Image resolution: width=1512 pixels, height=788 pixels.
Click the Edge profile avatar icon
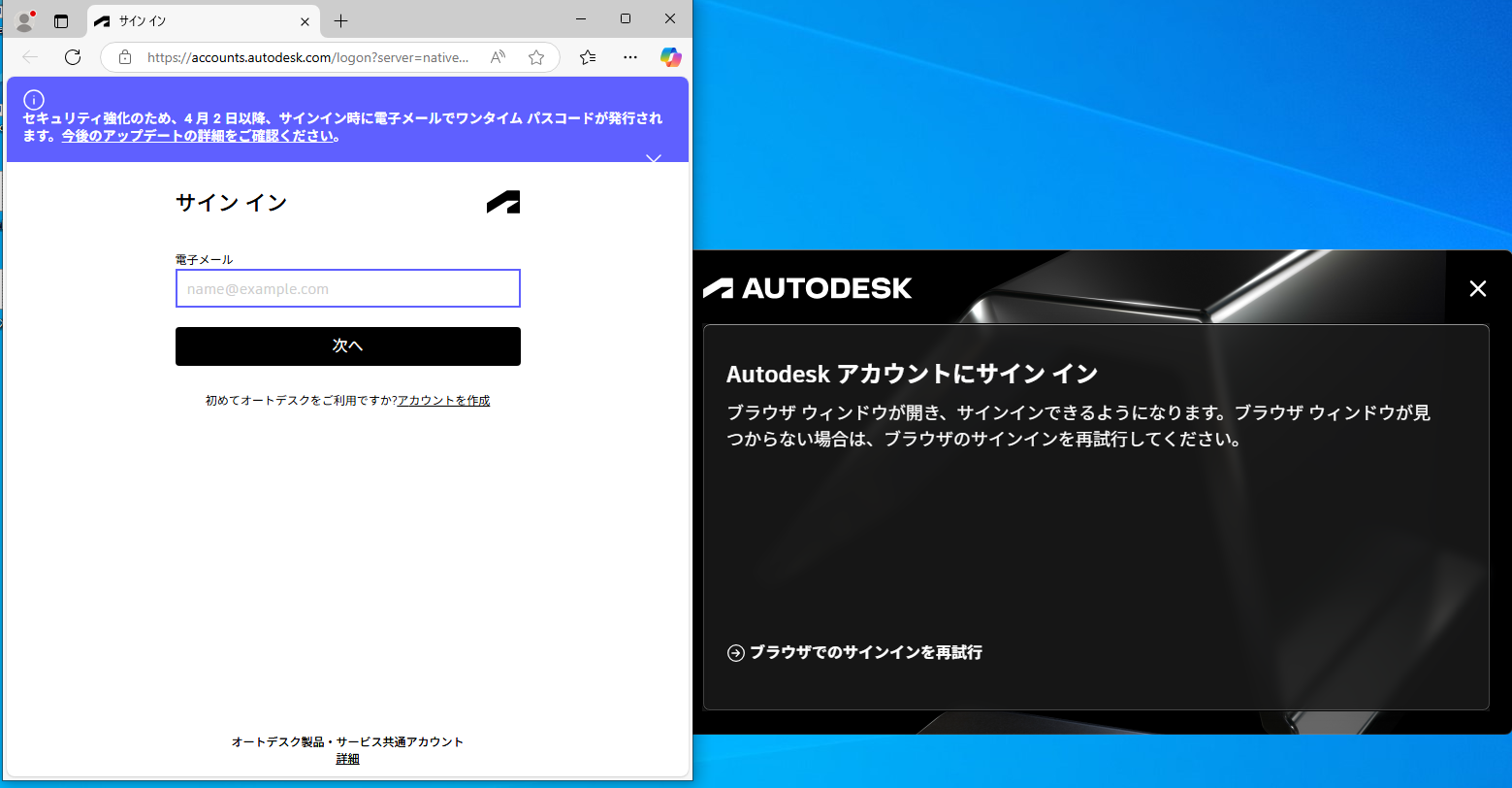click(x=25, y=20)
